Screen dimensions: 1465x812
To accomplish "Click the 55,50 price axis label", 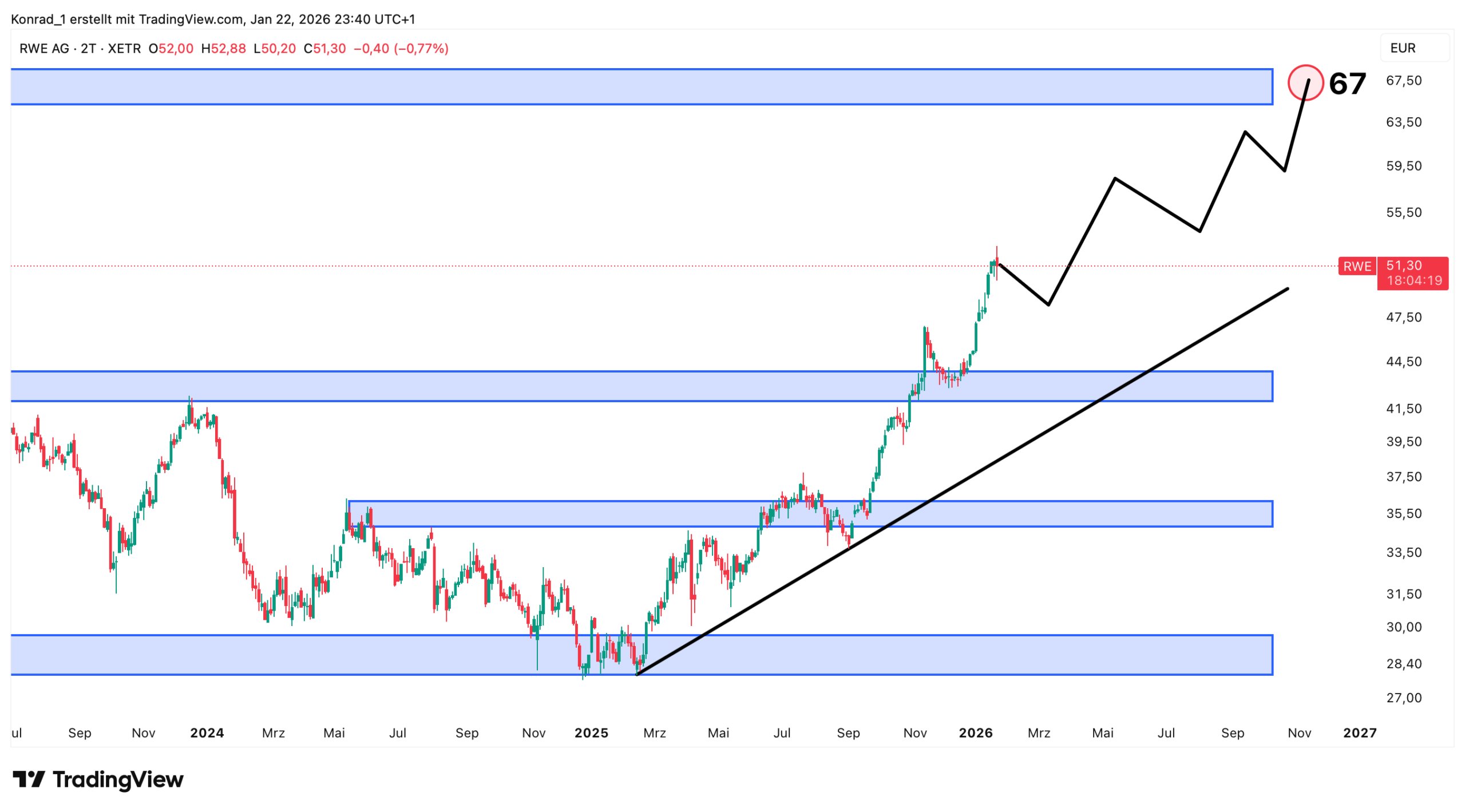I will pyautogui.click(x=1403, y=212).
